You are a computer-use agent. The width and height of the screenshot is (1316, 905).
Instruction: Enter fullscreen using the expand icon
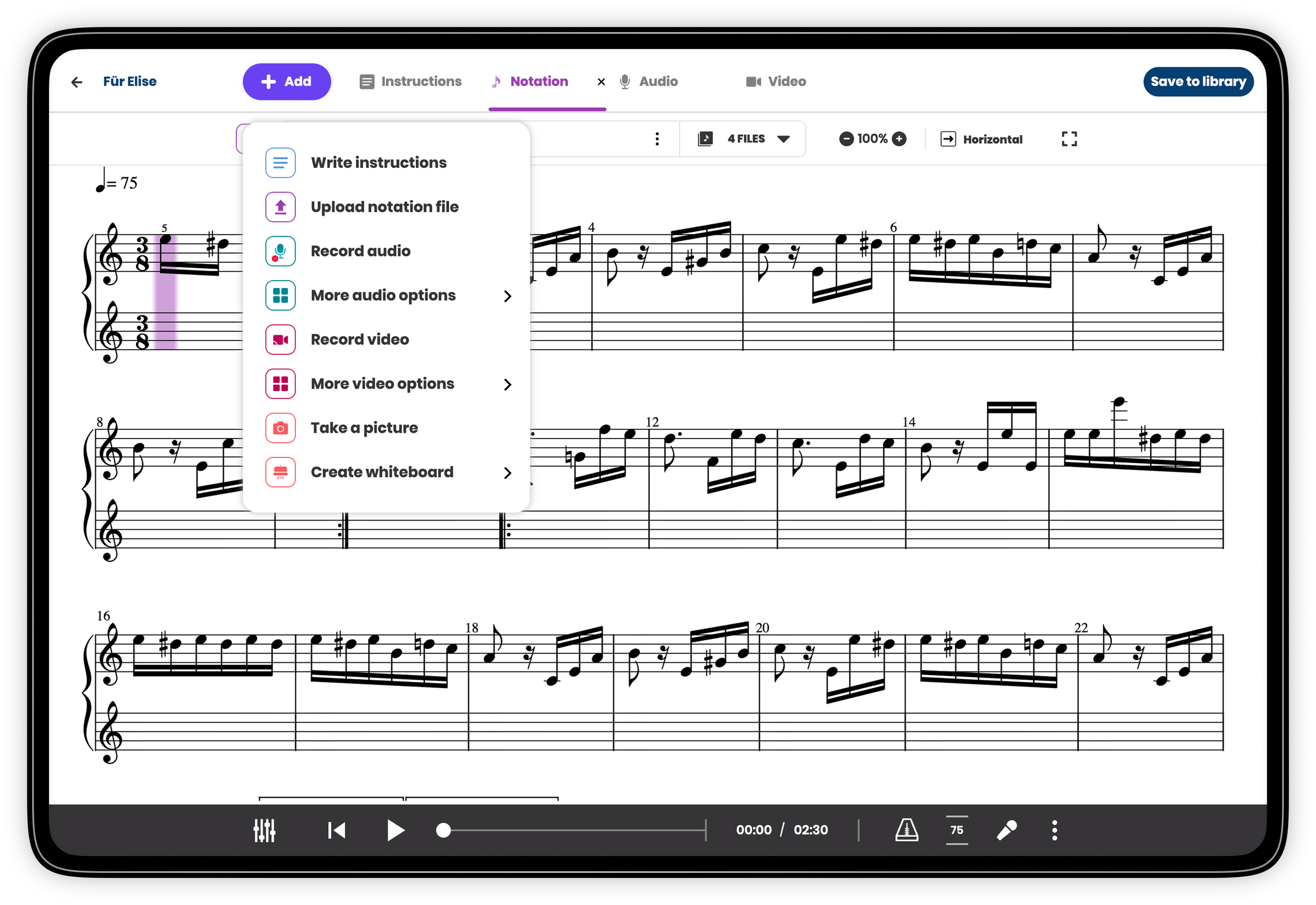tap(1069, 139)
